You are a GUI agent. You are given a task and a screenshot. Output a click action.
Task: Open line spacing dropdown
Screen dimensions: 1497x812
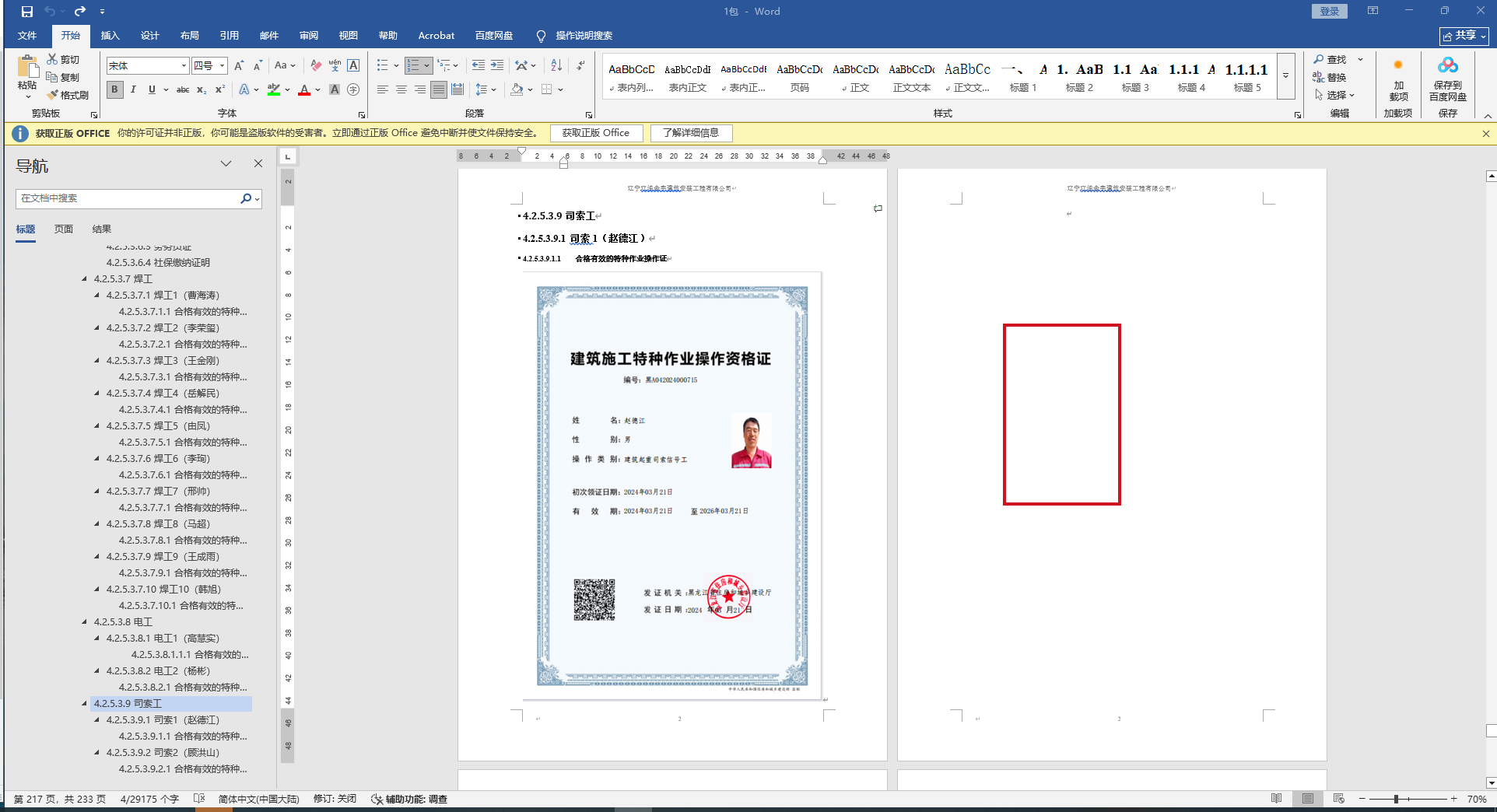coord(486,89)
